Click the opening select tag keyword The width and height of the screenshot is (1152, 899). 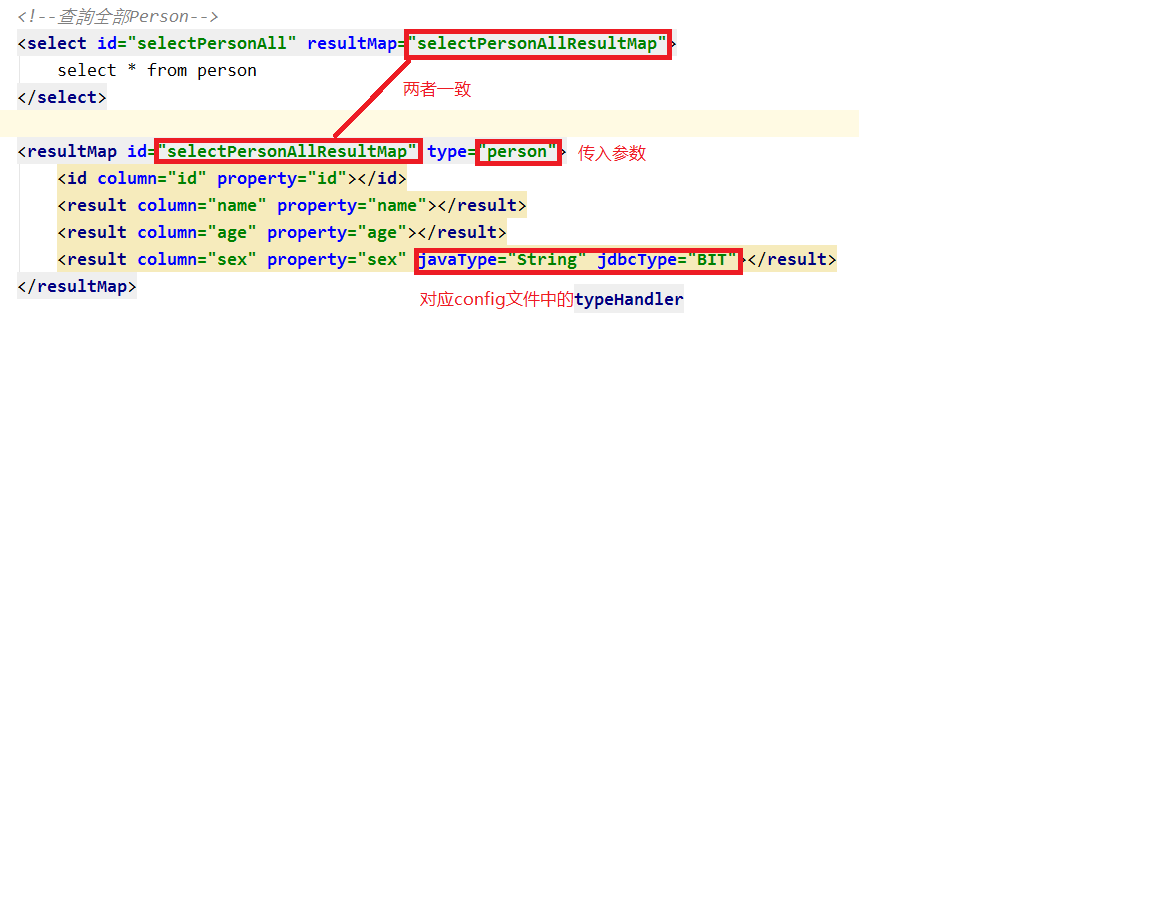57,43
